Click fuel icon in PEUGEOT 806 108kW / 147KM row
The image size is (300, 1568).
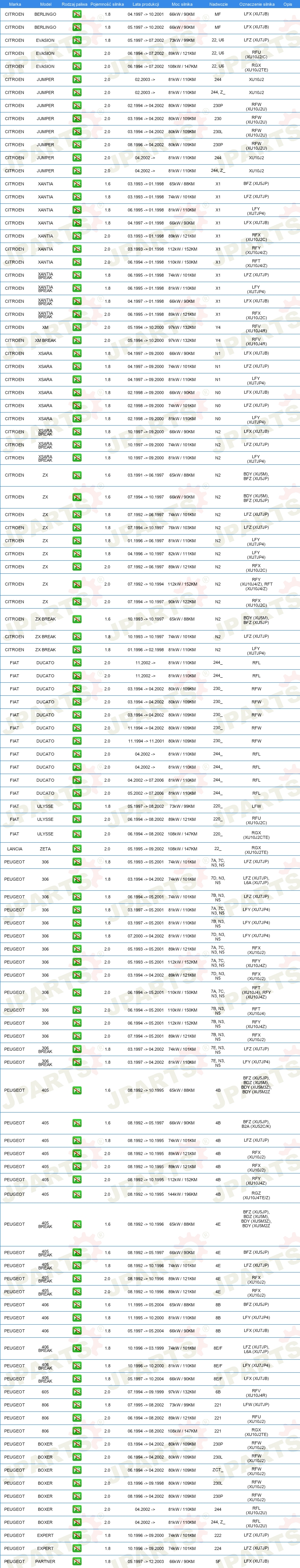(77, 1431)
